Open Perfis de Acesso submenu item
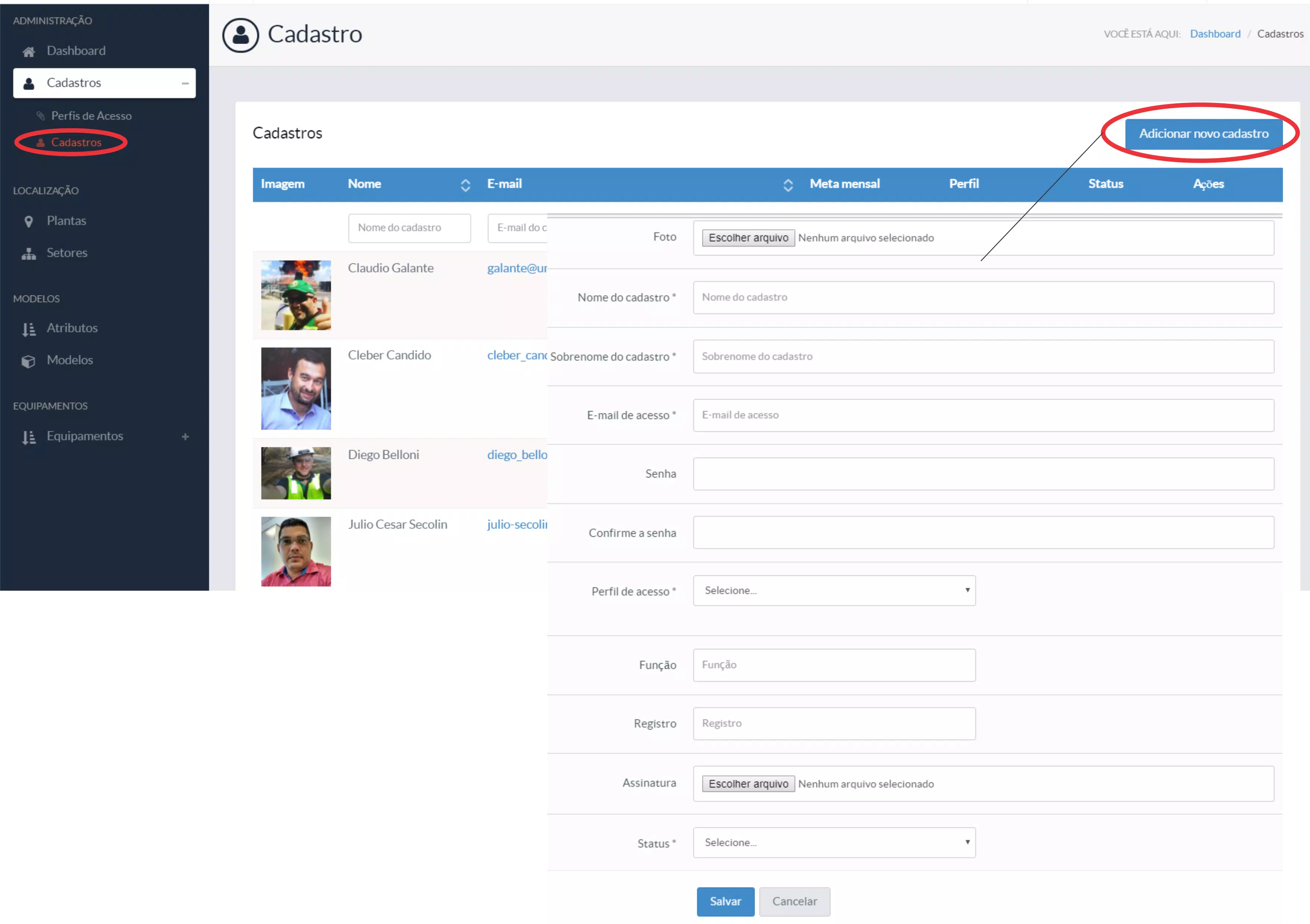 tap(91, 116)
